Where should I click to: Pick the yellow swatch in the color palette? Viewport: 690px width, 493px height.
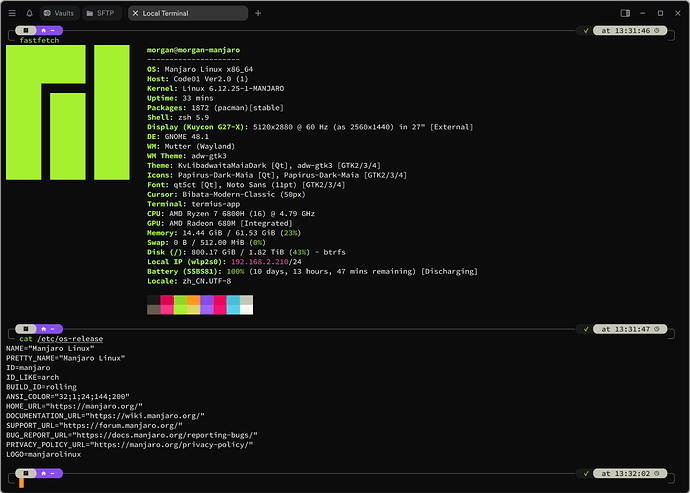(194, 309)
